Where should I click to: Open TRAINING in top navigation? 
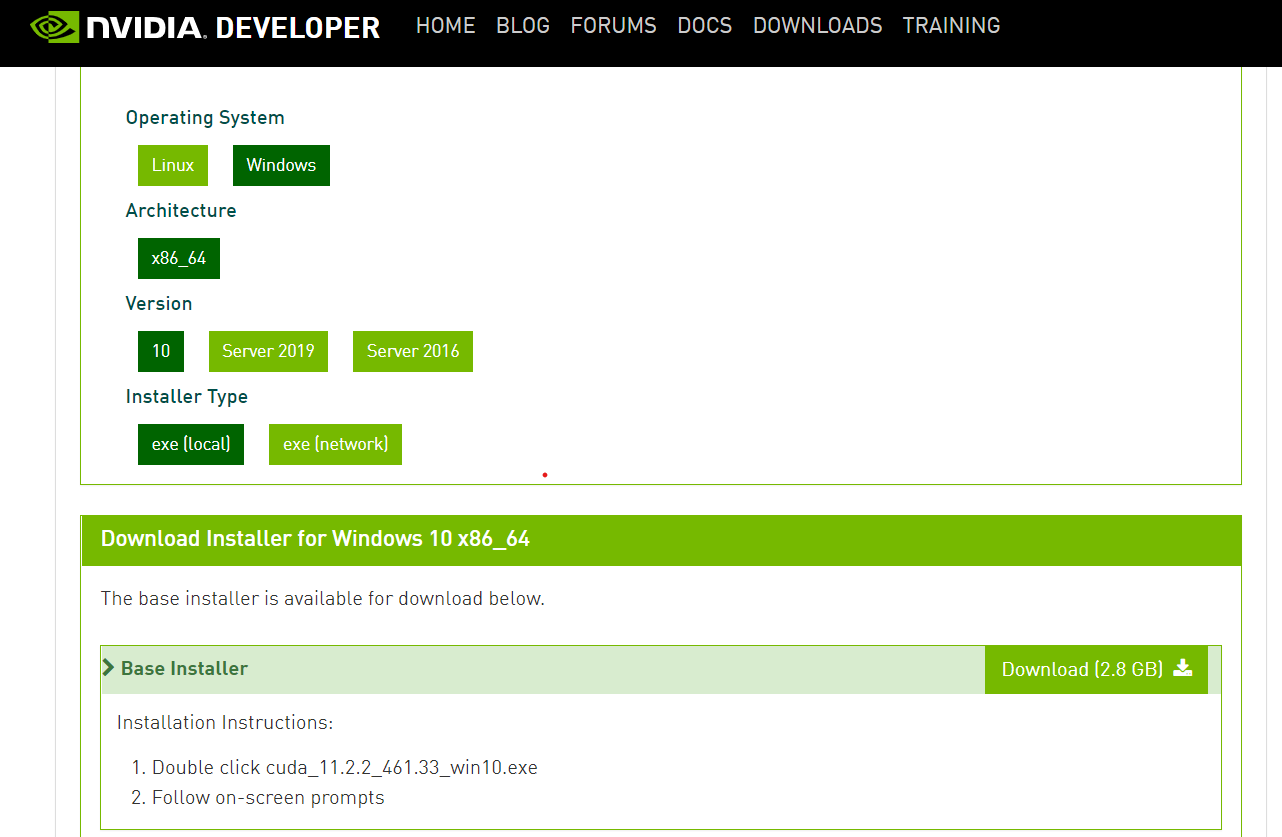click(x=951, y=26)
